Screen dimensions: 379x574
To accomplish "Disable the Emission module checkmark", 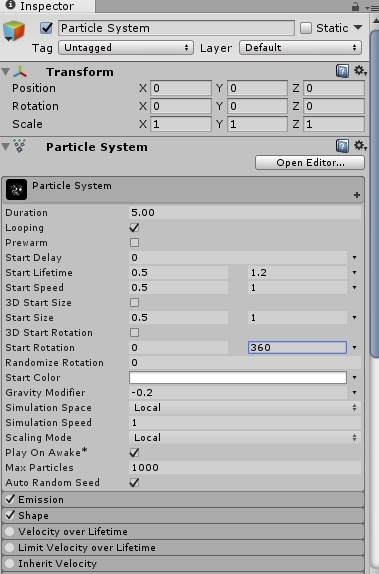I will click(x=10, y=499).
